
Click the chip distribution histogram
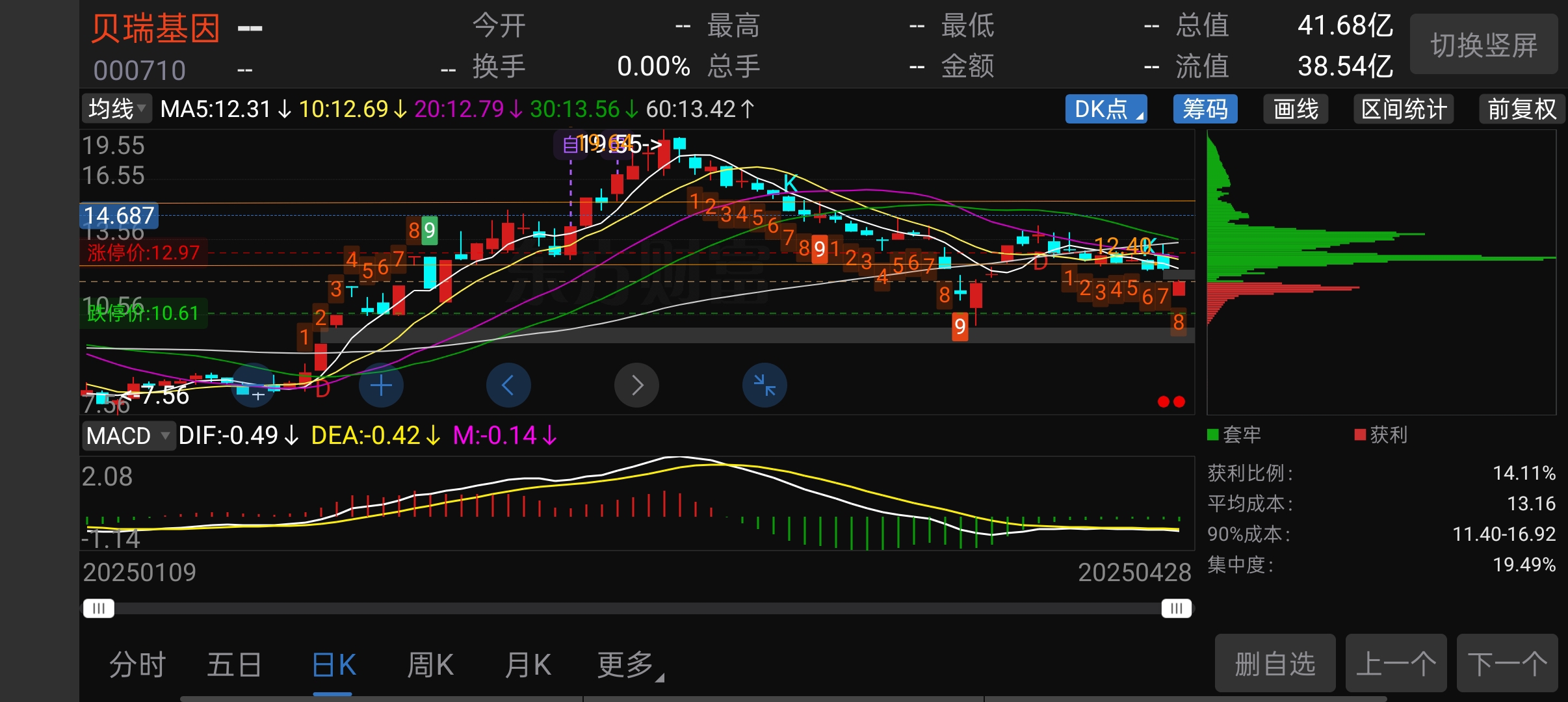tap(1381, 272)
